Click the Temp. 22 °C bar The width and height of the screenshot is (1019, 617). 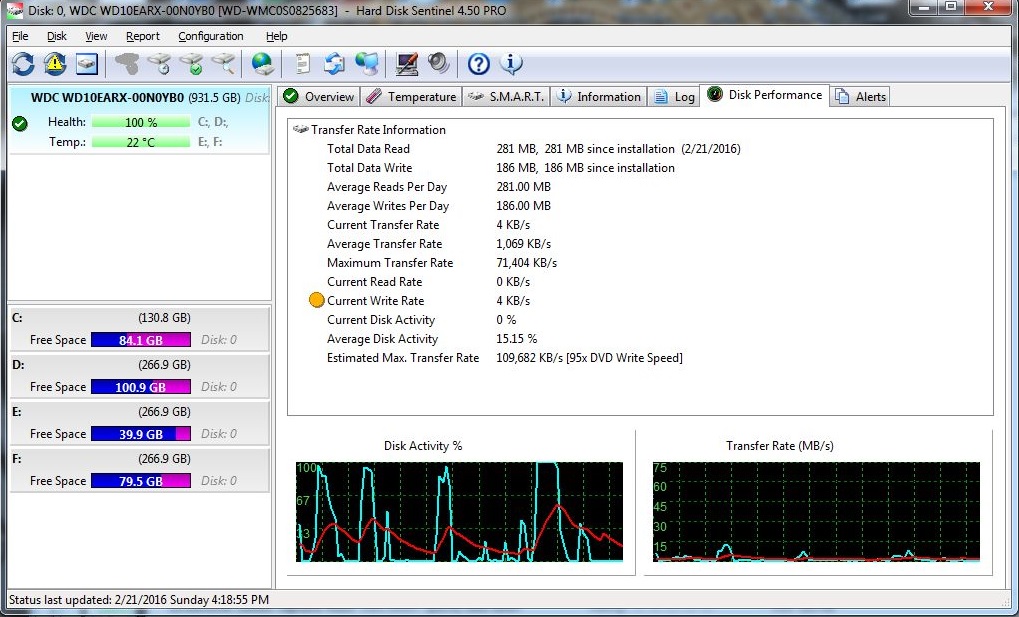pos(141,142)
